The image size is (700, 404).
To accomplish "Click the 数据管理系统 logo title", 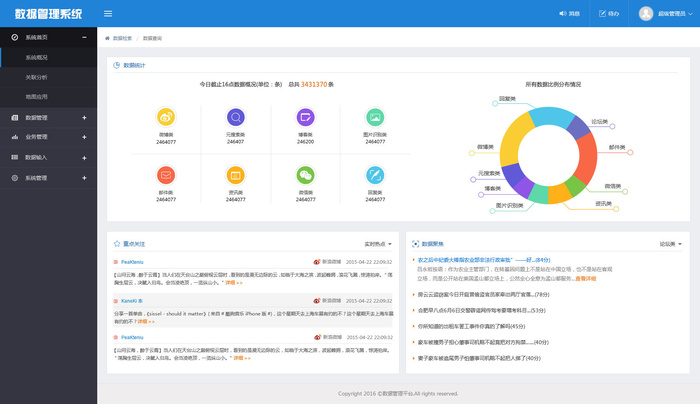I will coord(48,14).
